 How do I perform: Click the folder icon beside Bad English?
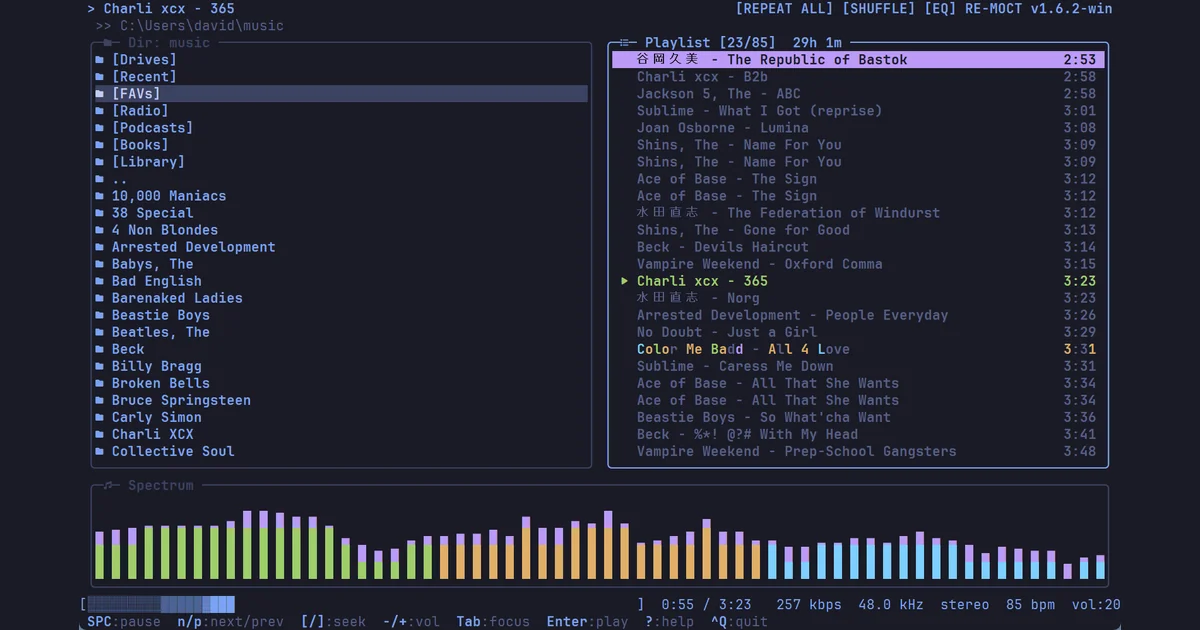(99, 281)
